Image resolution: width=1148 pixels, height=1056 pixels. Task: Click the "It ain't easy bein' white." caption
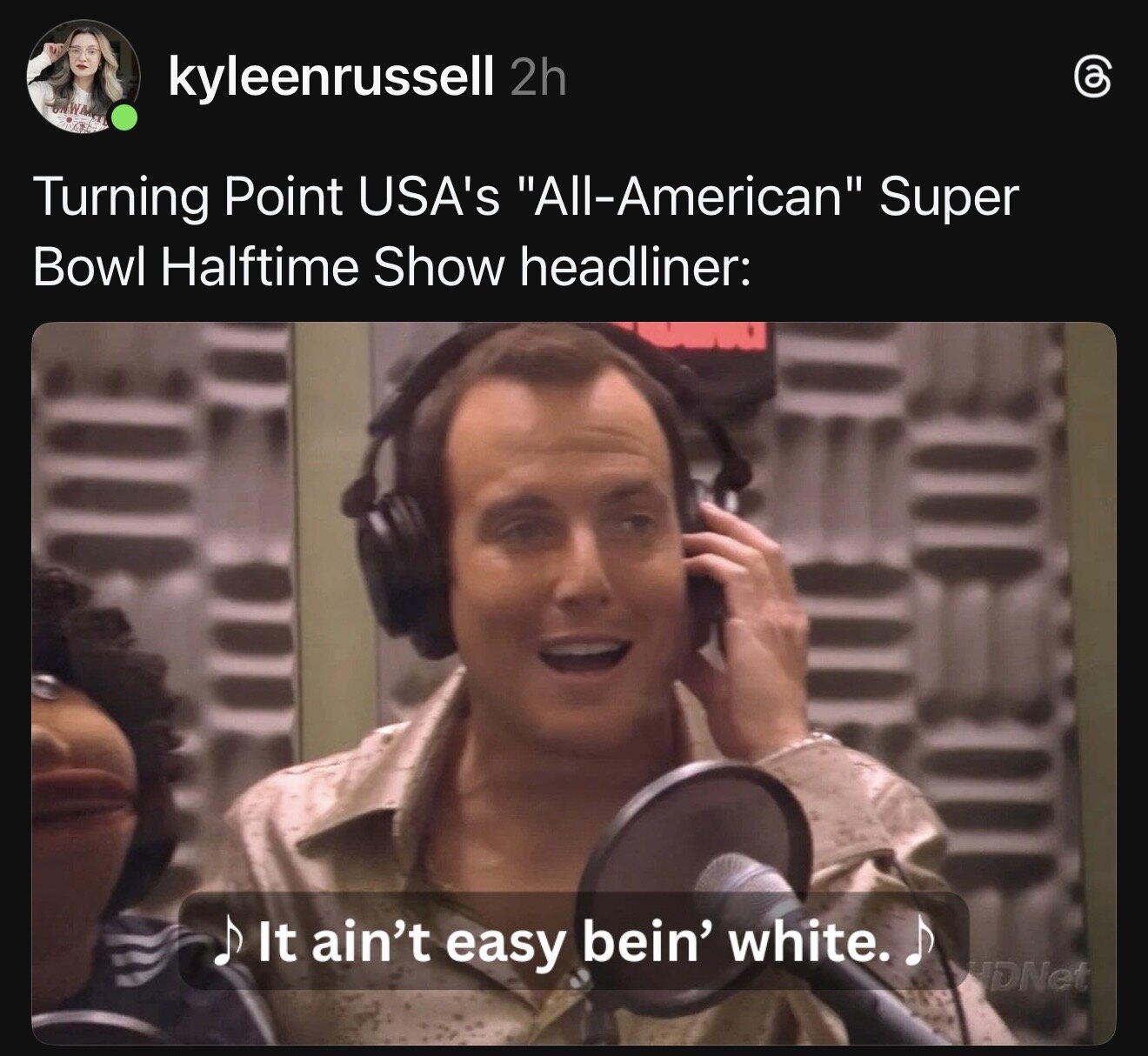pos(574,941)
